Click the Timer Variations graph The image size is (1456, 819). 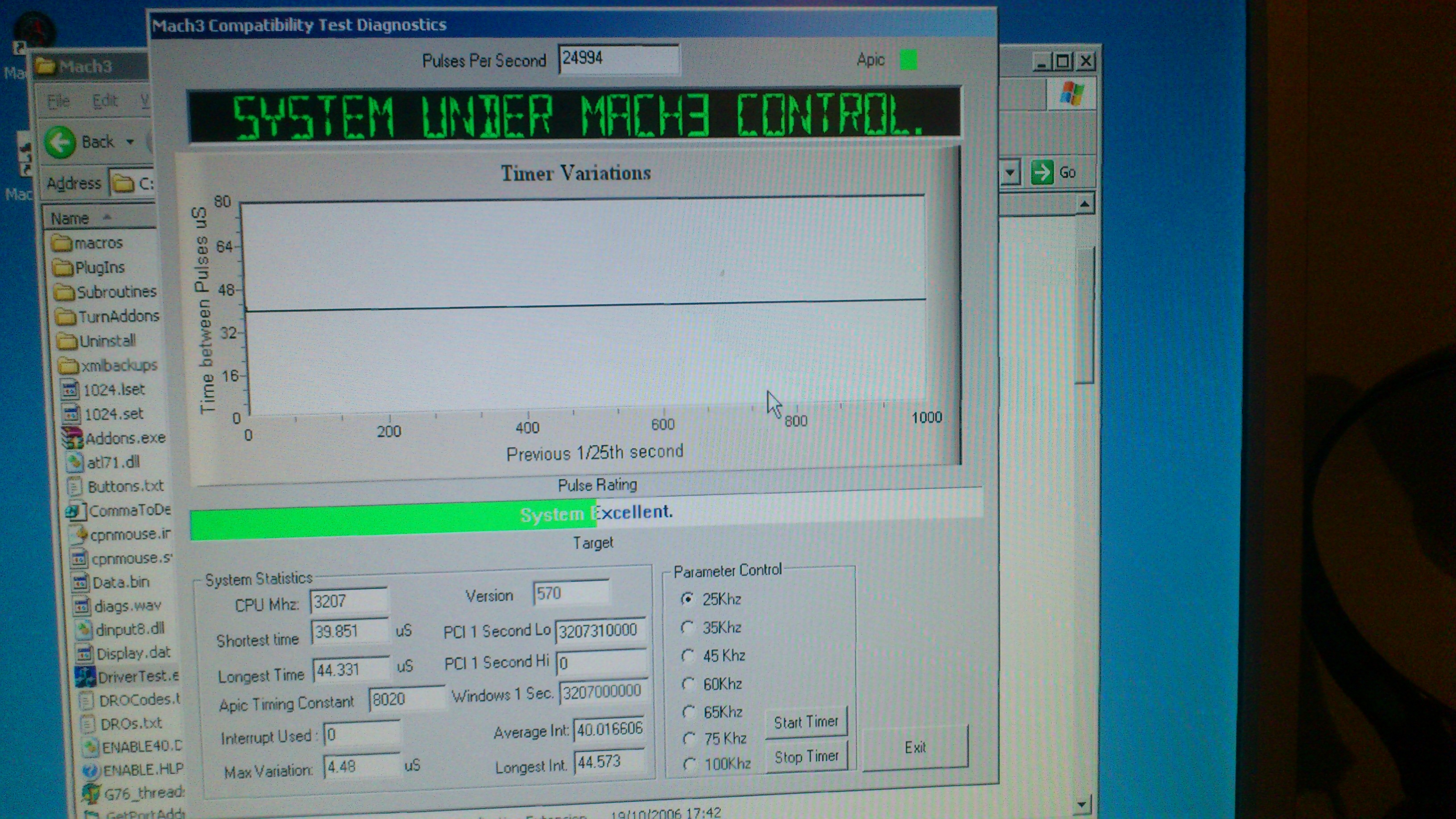(x=585, y=305)
